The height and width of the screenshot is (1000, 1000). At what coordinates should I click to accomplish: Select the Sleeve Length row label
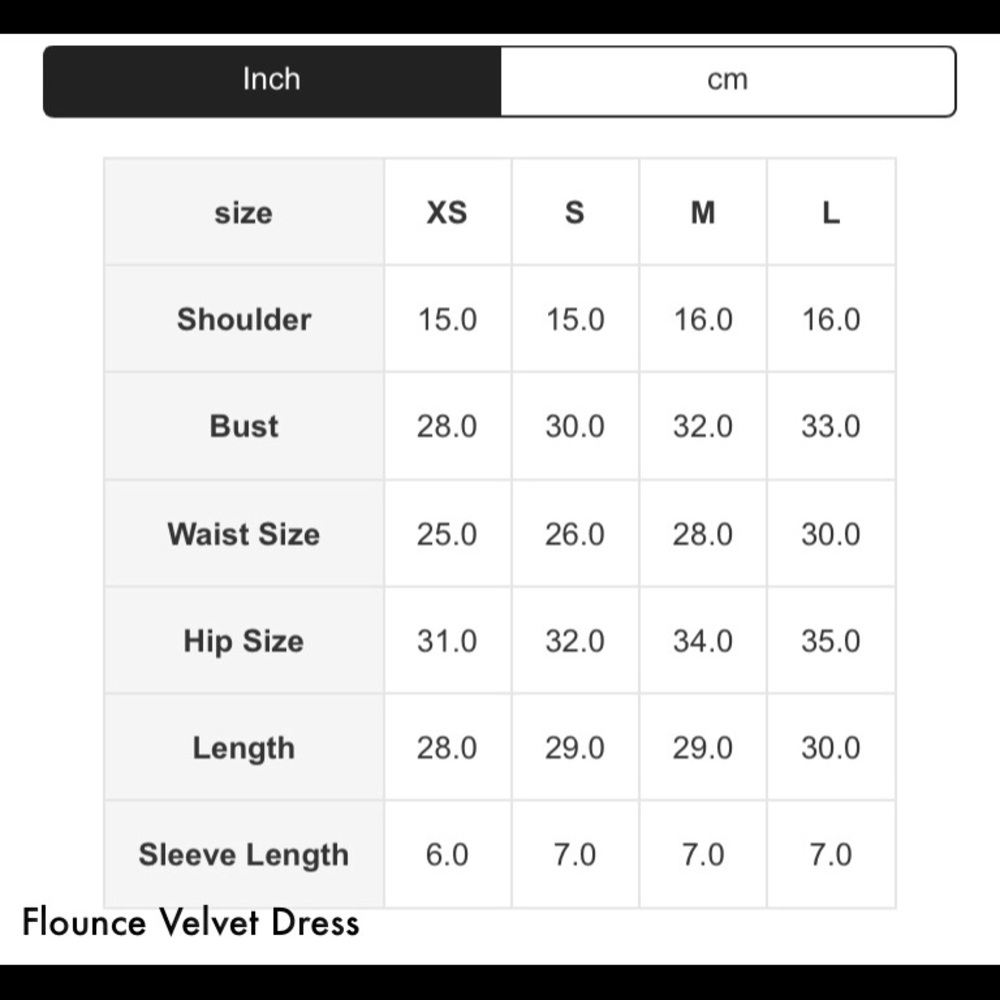243,854
